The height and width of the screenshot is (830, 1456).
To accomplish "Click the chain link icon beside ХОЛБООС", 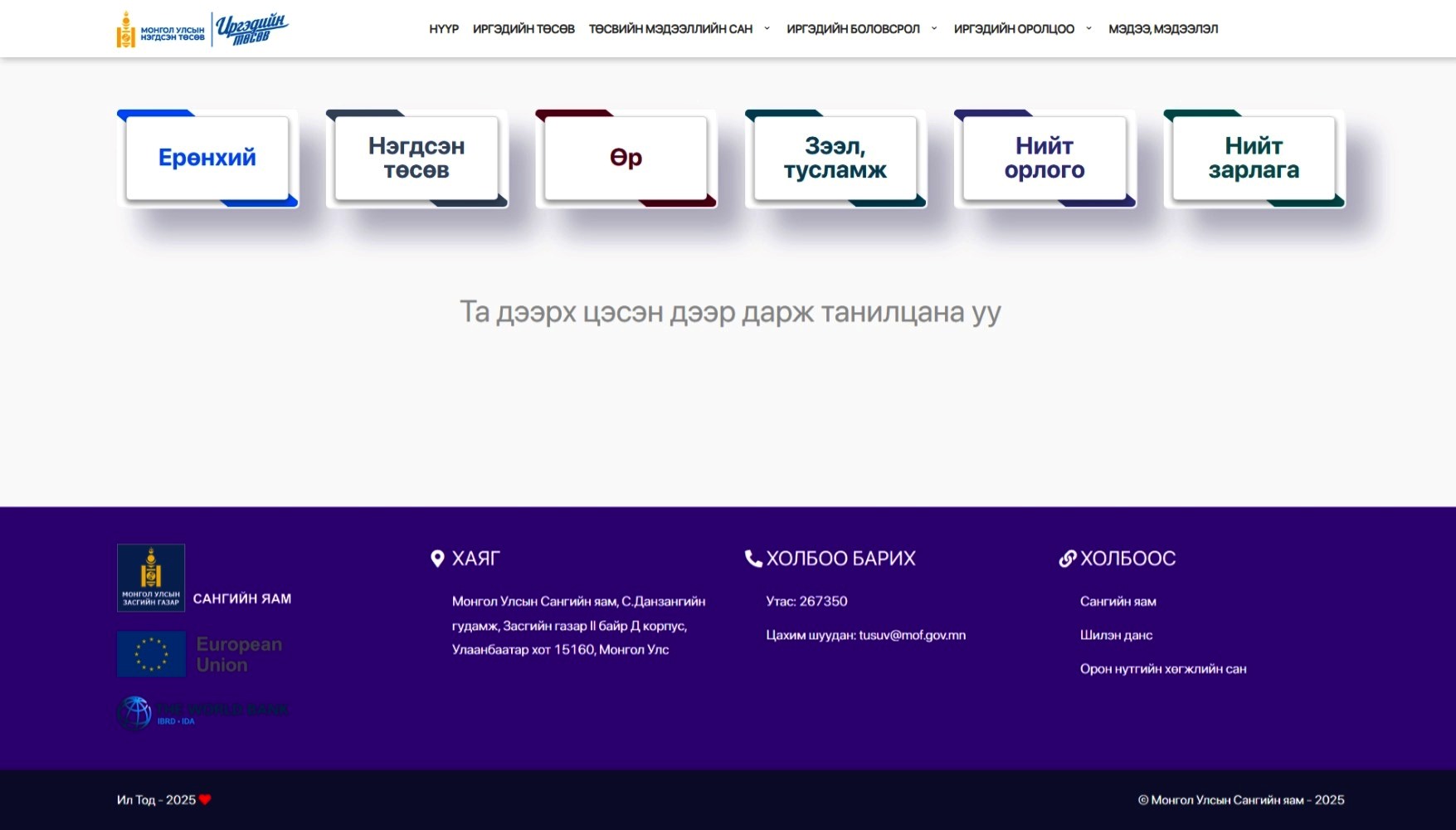I will click(x=1067, y=559).
